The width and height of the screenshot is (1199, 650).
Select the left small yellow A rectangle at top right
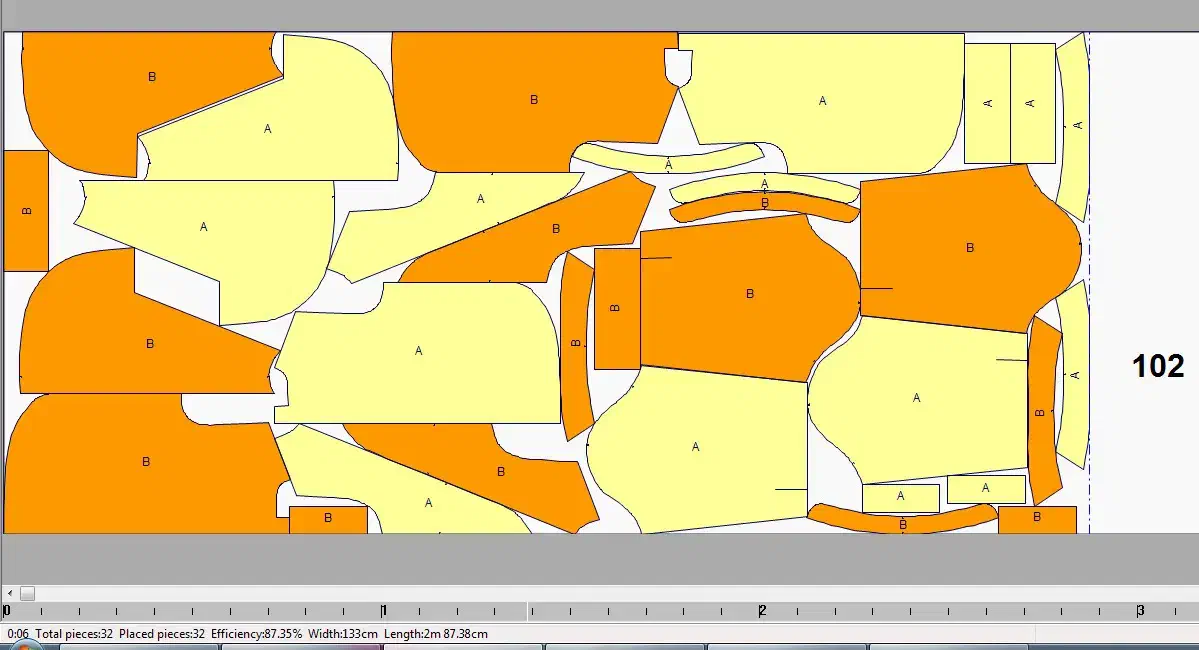tap(987, 103)
